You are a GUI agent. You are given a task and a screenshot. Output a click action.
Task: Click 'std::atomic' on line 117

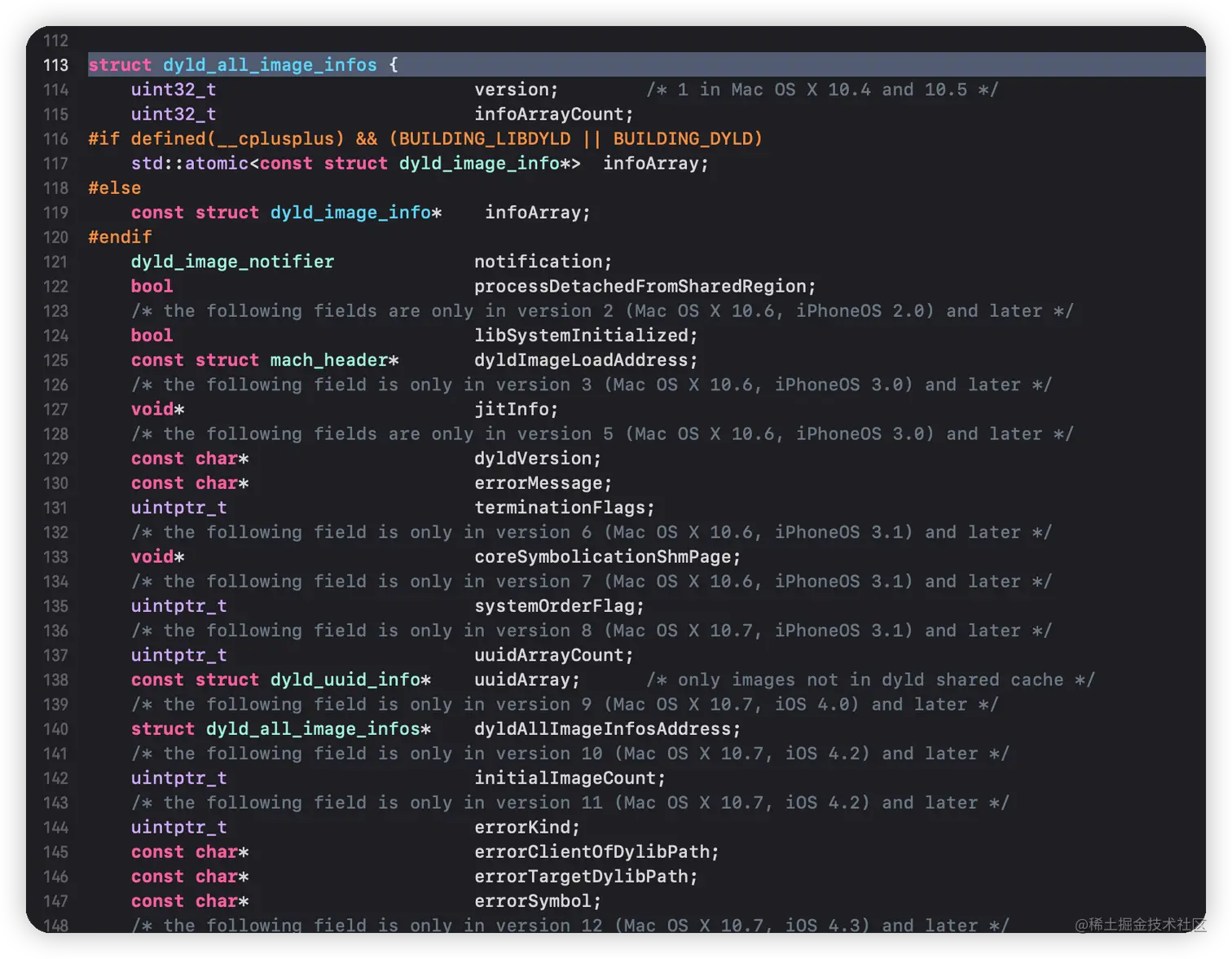pyautogui.click(x=190, y=163)
